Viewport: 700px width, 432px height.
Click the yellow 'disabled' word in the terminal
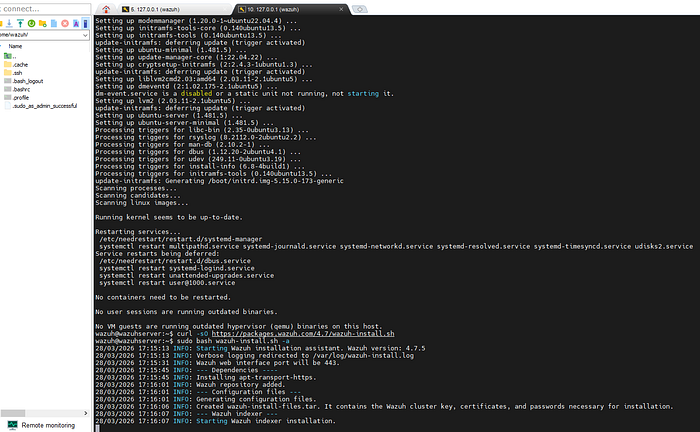[x=196, y=94]
